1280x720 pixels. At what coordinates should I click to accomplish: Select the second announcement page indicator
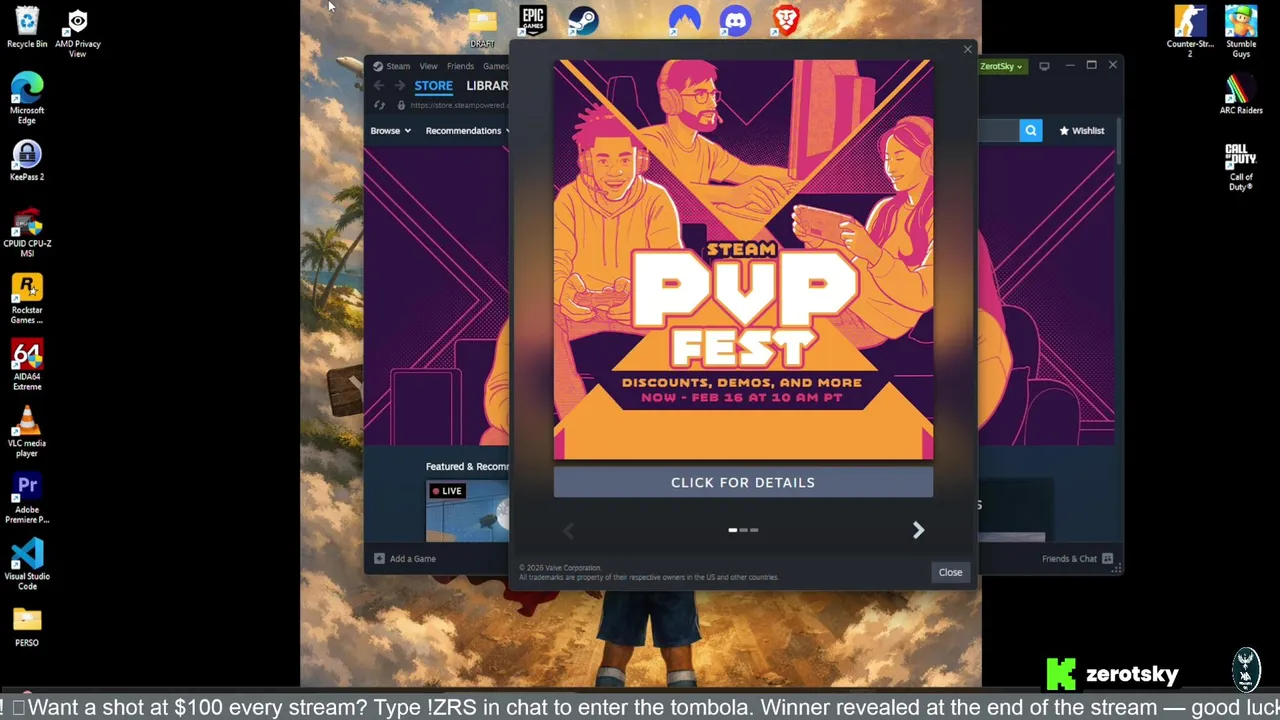tap(743, 530)
